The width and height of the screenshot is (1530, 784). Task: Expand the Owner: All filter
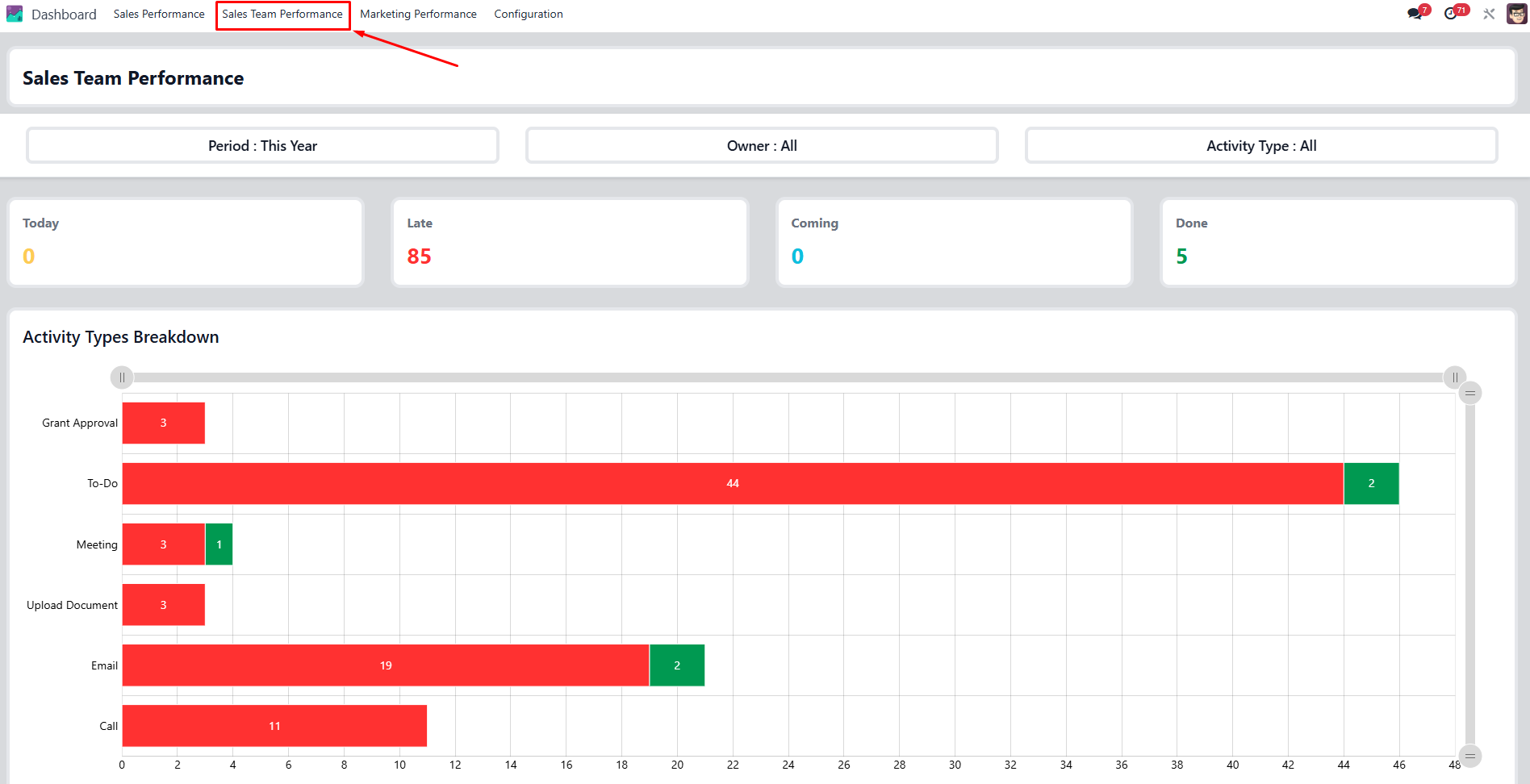[x=762, y=146]
